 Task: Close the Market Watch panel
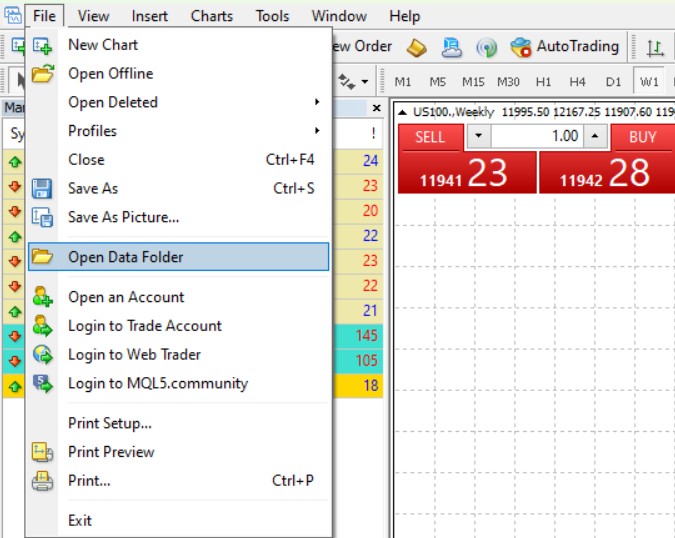click(x=376, y=108)
